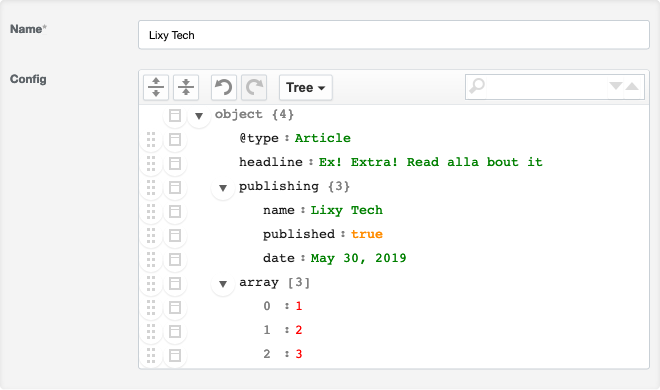Click the magnifier search icon

[477, 86]
